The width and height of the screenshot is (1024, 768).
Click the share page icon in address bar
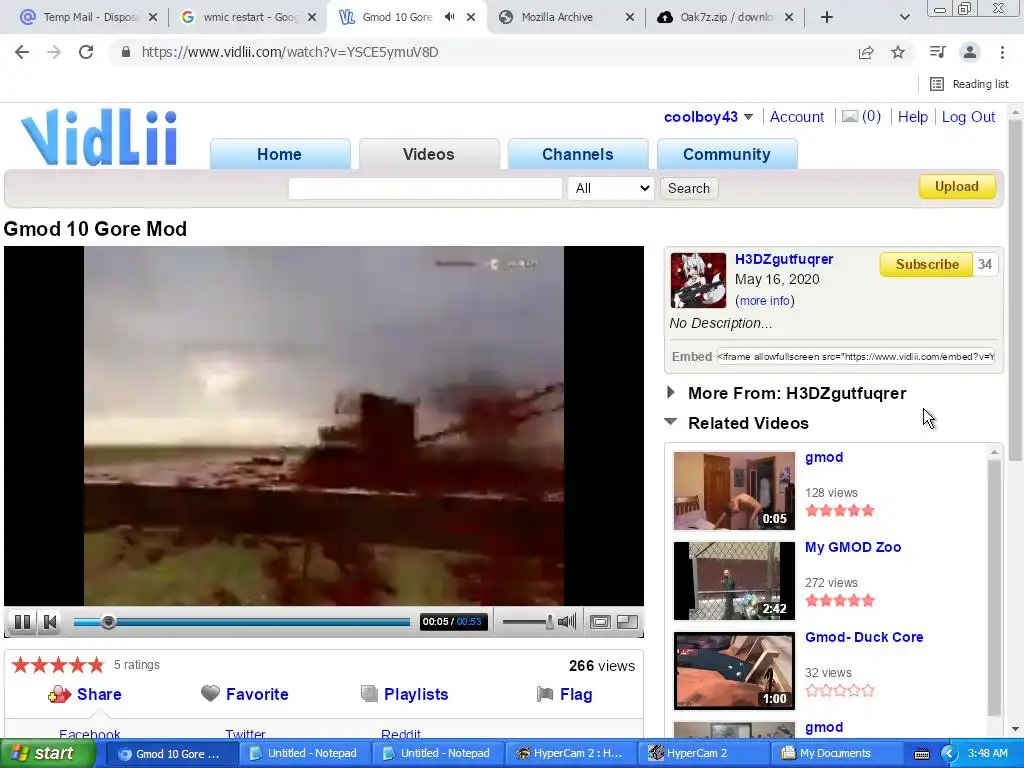pyautogui.click(x=866, y=52)
